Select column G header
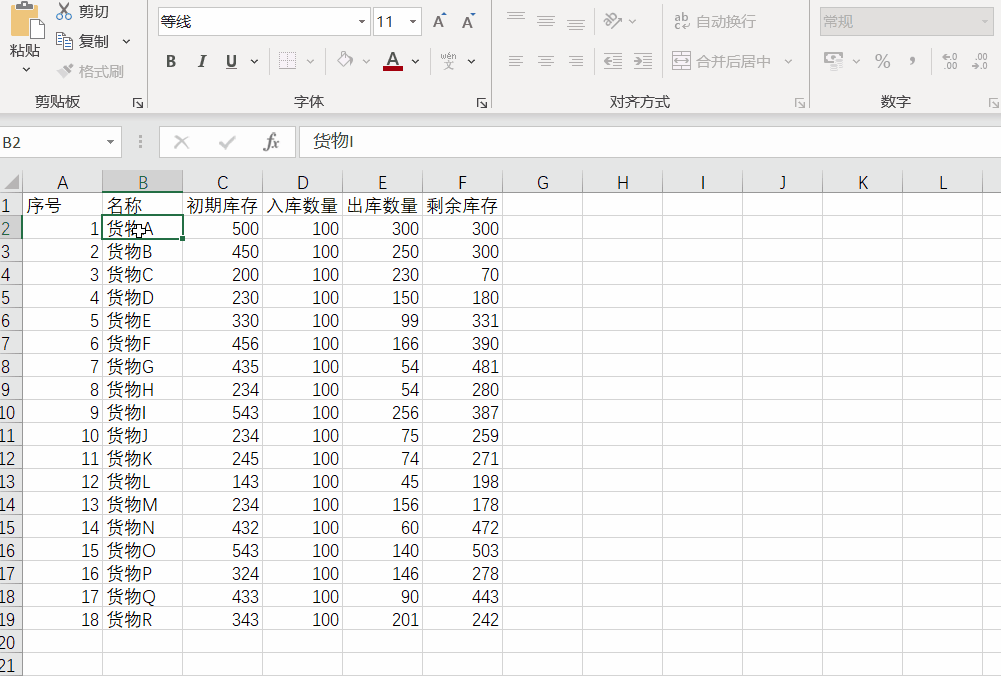The image size is (1001, 676). click(x=543, y=183)
